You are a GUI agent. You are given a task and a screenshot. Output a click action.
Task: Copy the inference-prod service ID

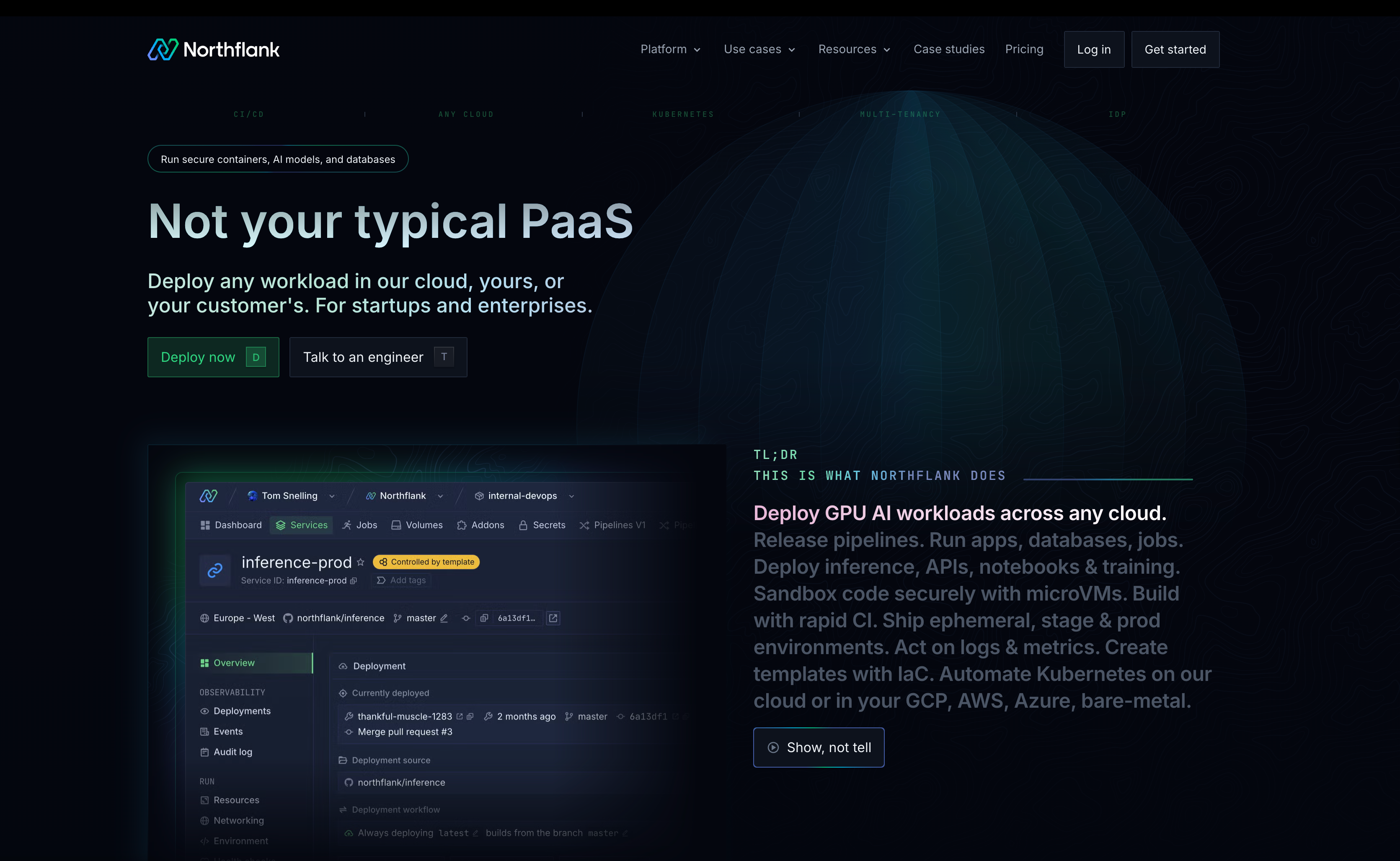pyautogui.click(x=354, y=580)
